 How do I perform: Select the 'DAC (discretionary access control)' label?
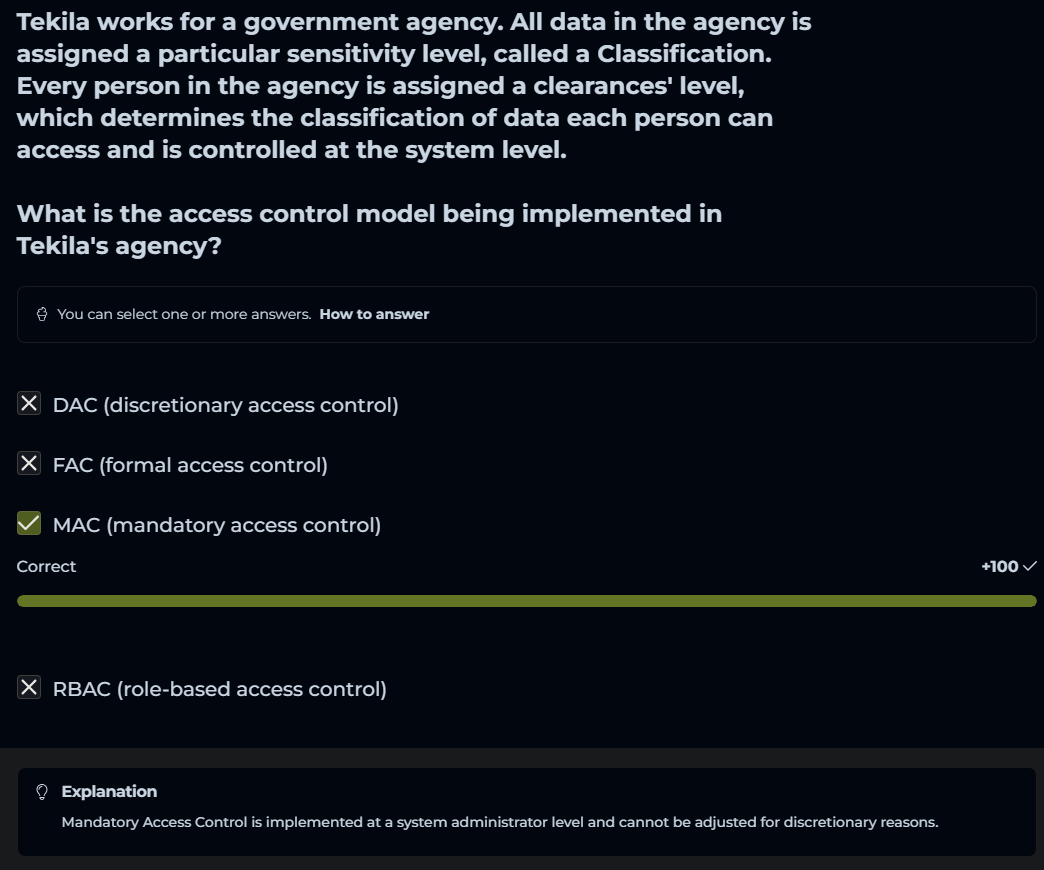[225, 405]
